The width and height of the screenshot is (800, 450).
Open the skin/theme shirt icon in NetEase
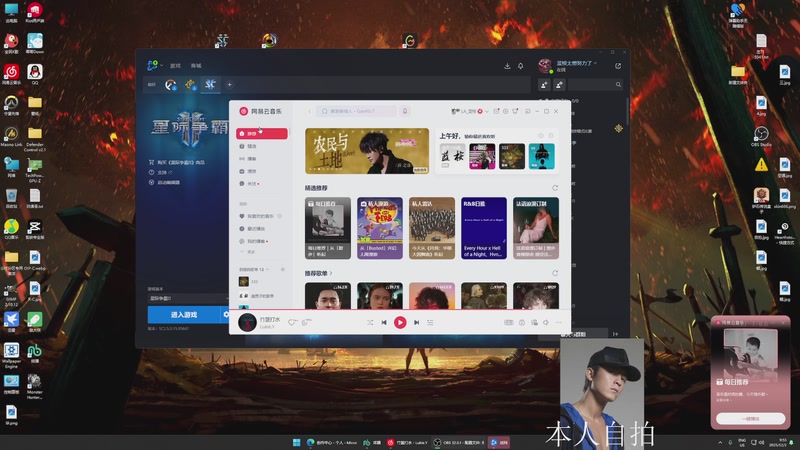tap(515, 111)
